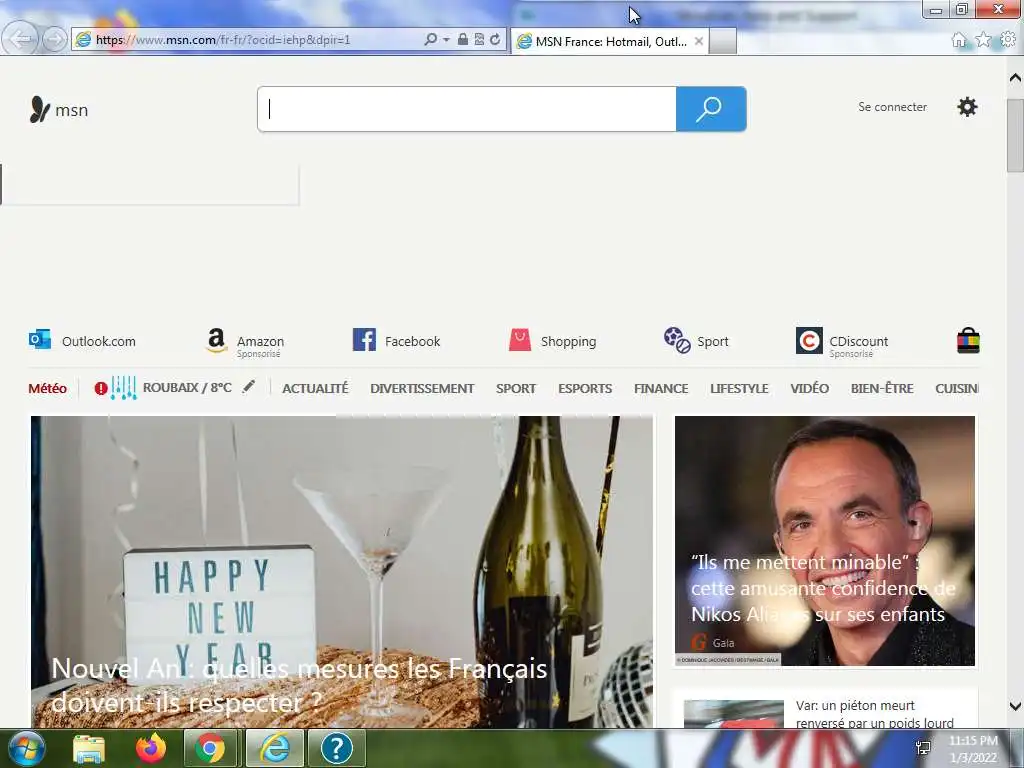
Task: Click the red weather alert icon
Action: coord(101,389)
